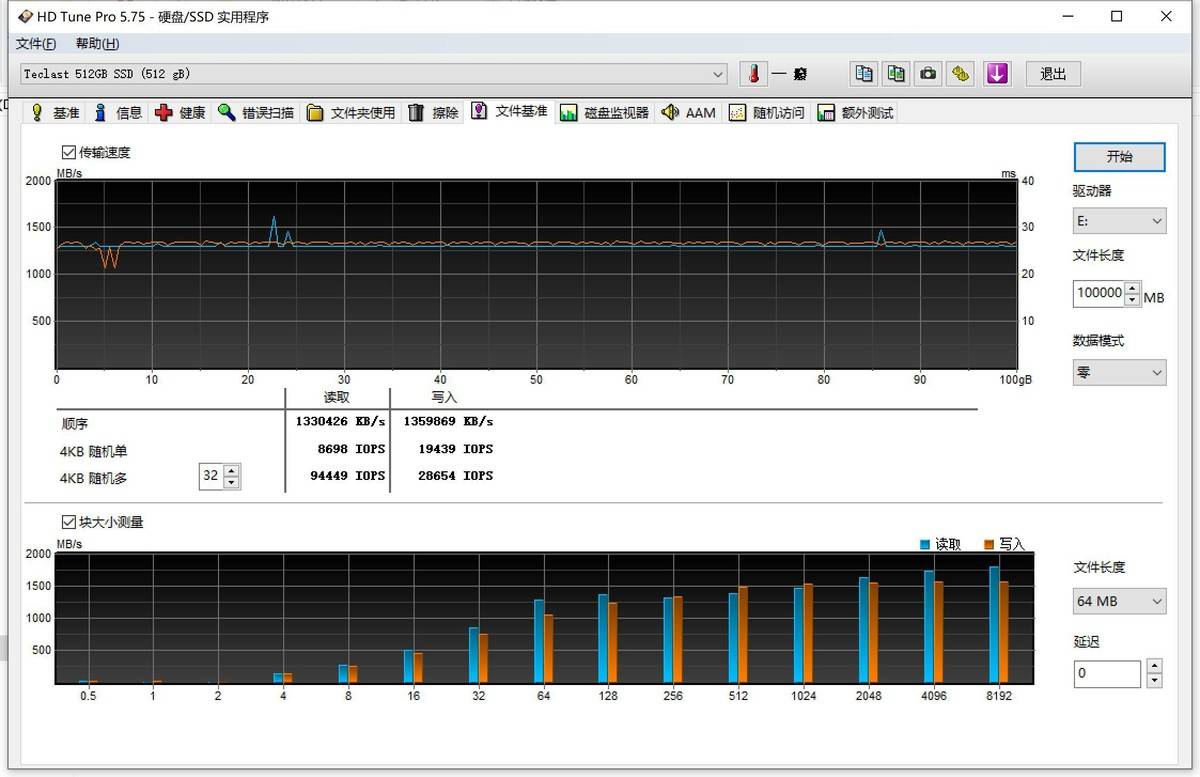Image resolution: width=1200 pixels, height=777 pixels.
Task: Click the 4KB 随机单 row label
Action: click(x=94, y=451)
